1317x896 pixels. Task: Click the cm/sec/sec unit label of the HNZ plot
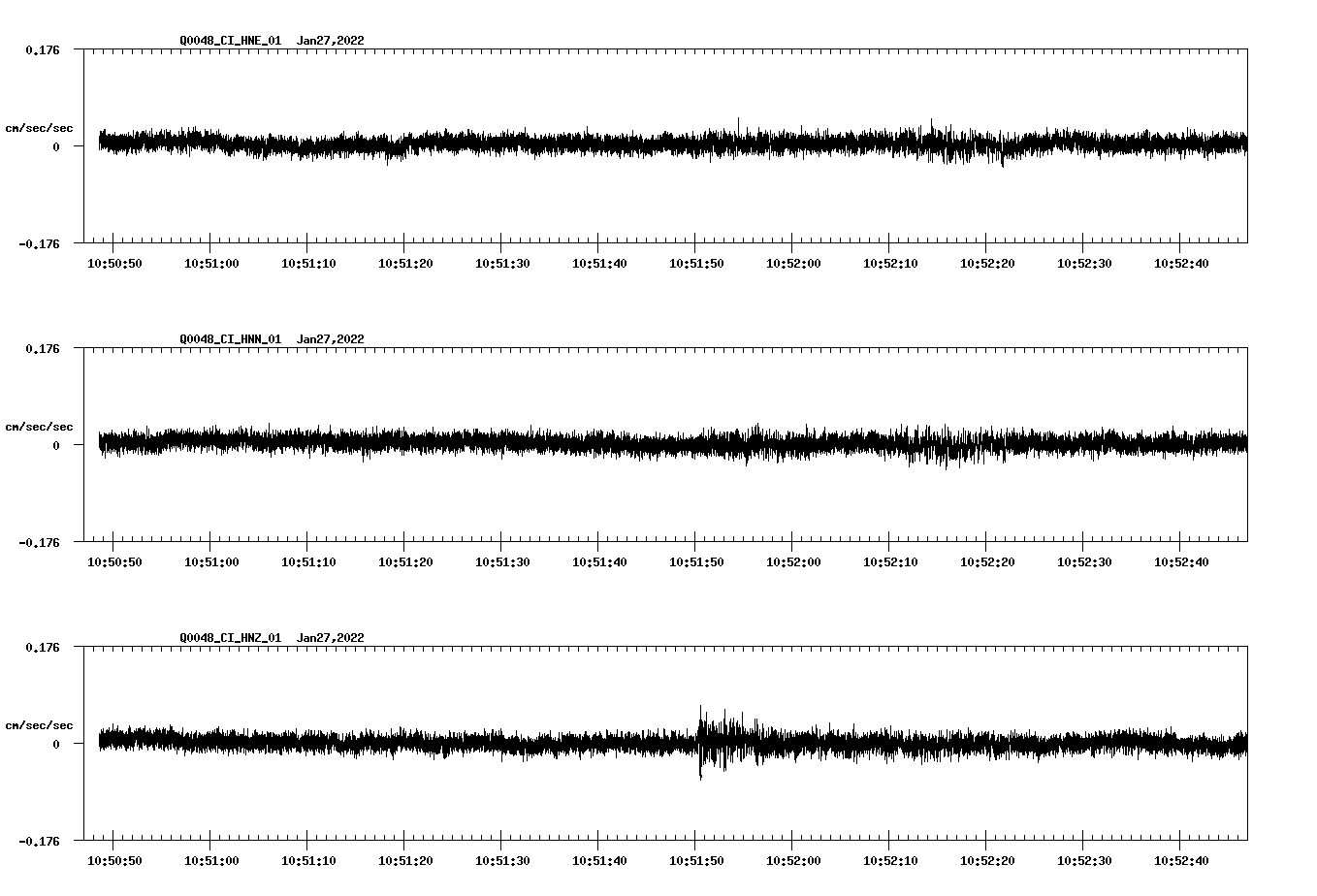(x=39, y=725)
